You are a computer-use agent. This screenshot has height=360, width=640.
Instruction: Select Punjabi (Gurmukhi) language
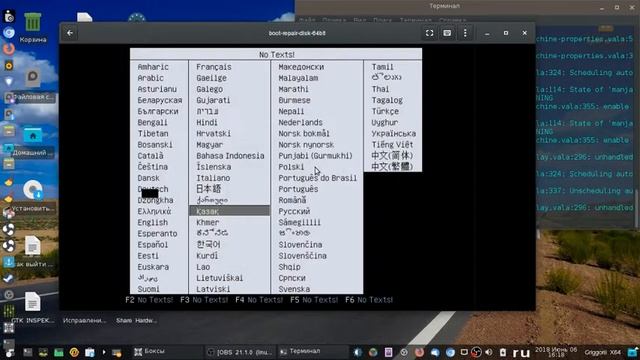tap(316, 156)
